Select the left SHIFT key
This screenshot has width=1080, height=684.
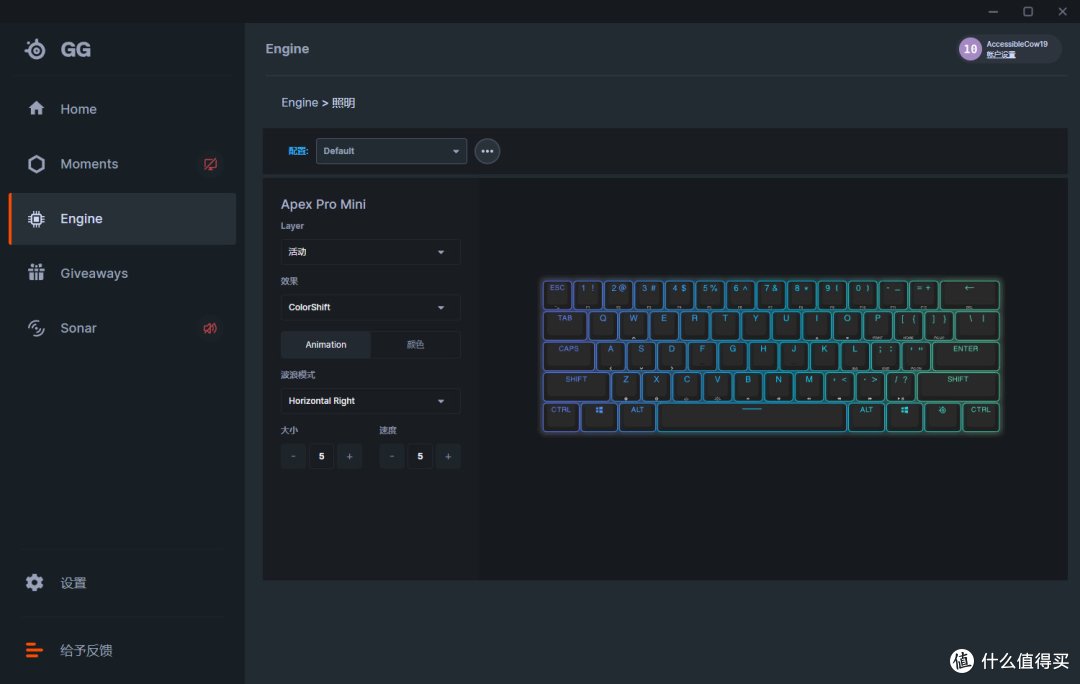pyautogui.click(x=577, y=386)
